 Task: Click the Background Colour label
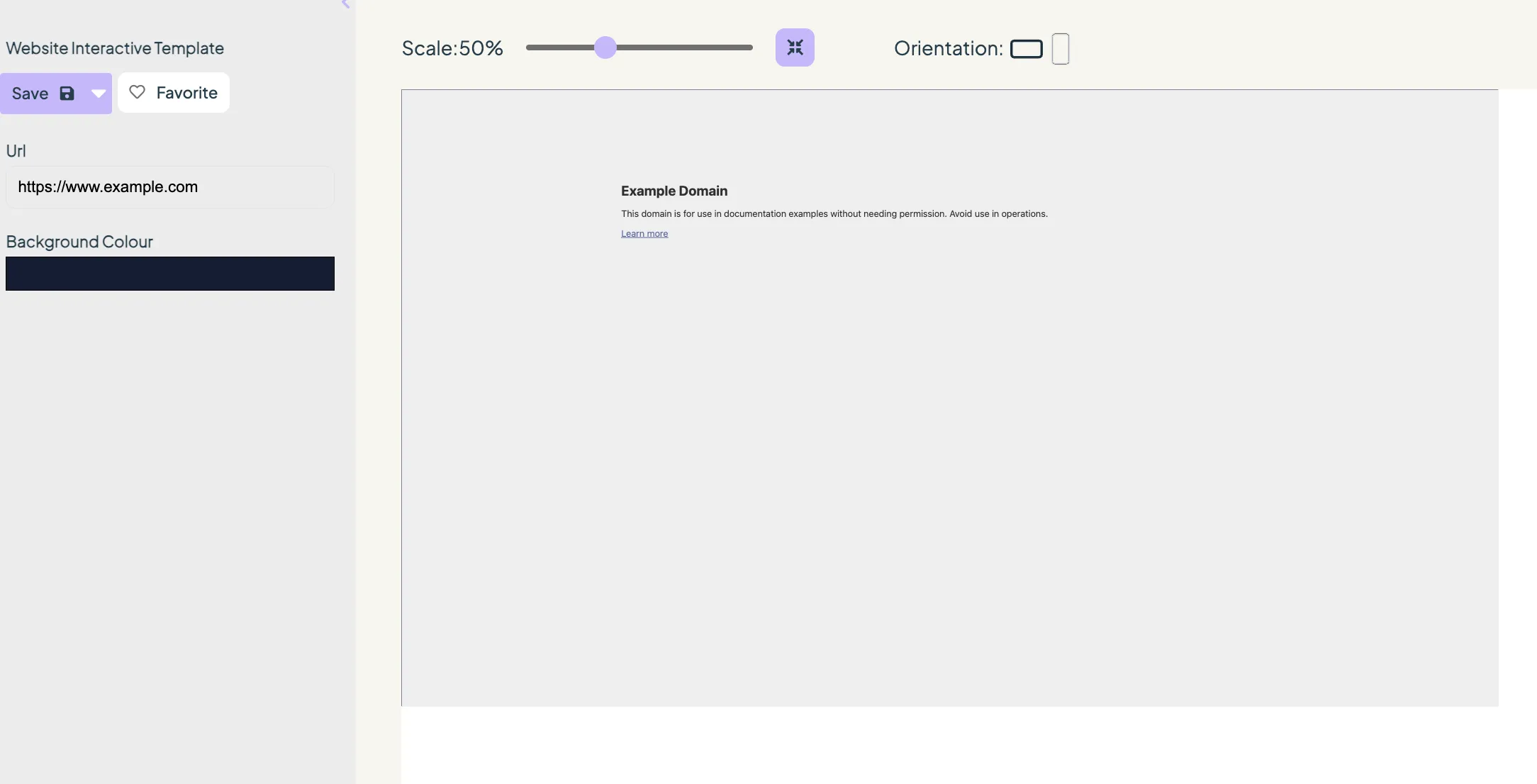(x=79, y=242)
